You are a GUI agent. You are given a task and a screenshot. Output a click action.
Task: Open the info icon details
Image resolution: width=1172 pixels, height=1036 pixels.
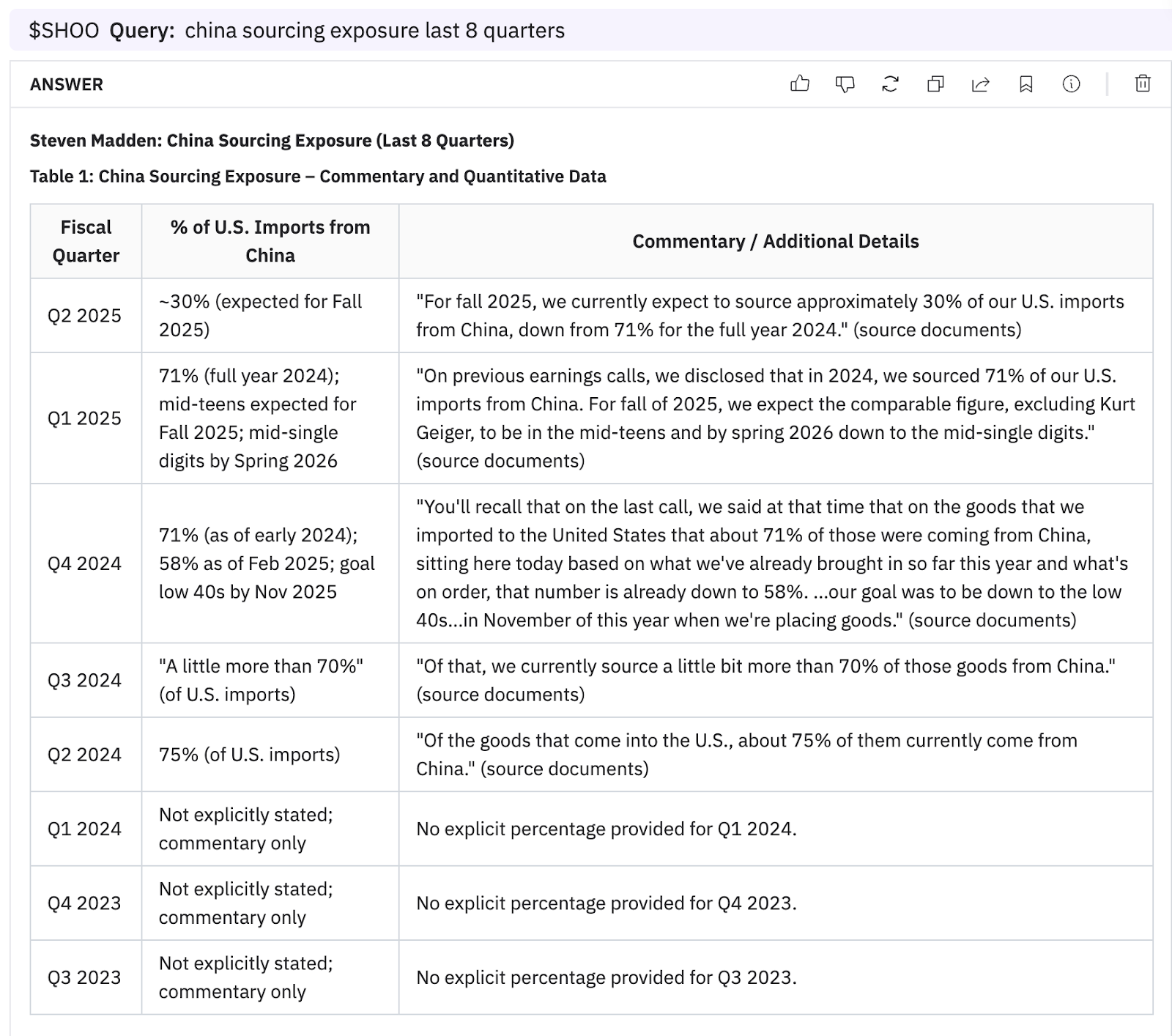point(1071,84)
